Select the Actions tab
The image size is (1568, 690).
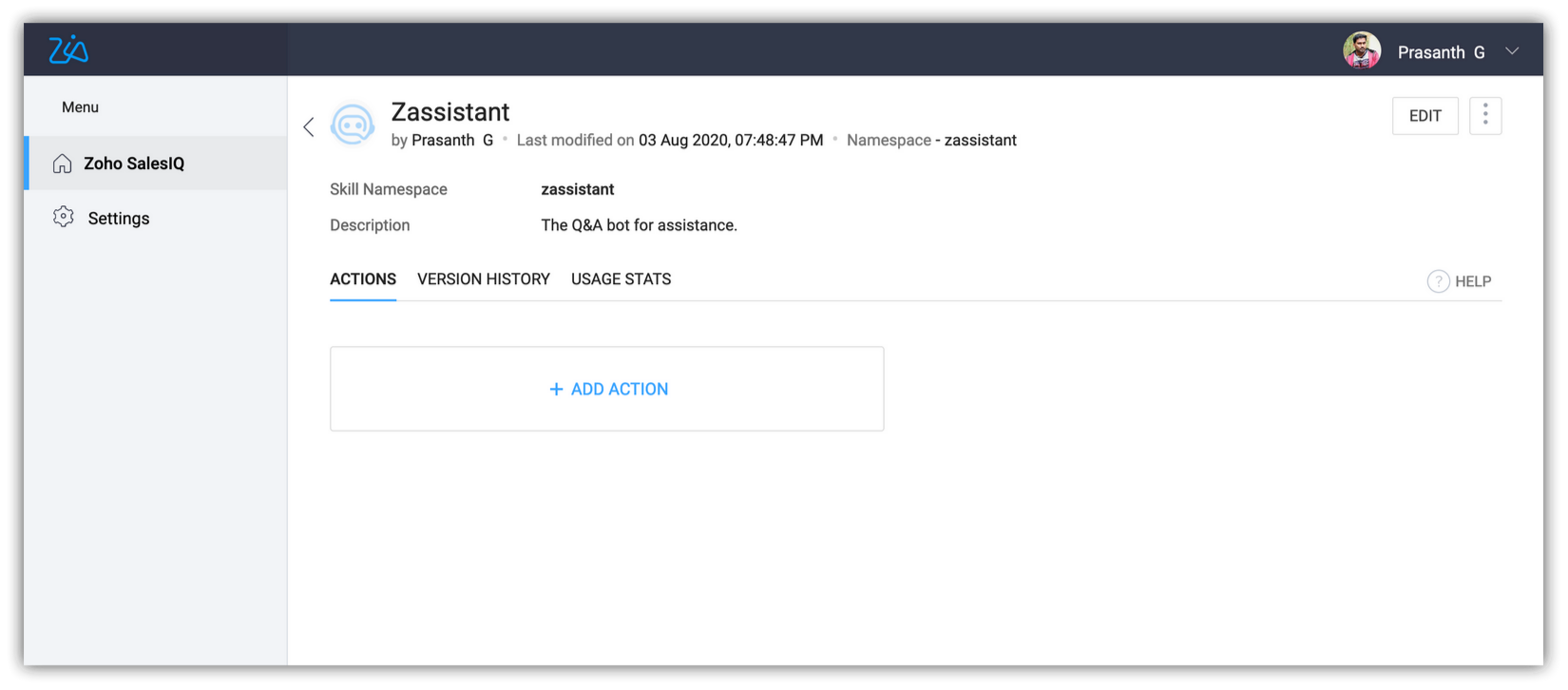tap(363, 279)
